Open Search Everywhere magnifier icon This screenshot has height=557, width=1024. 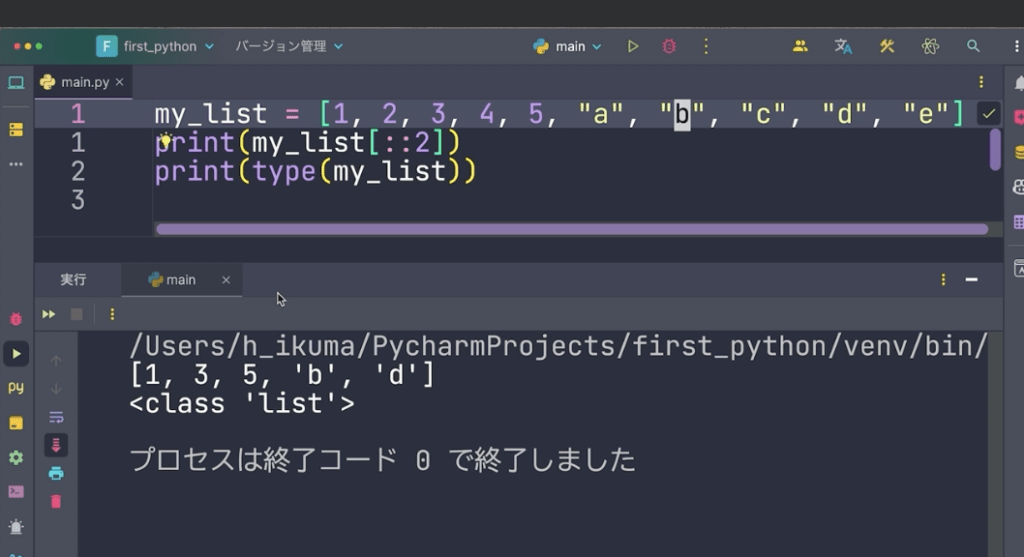[x=973, y=46]
